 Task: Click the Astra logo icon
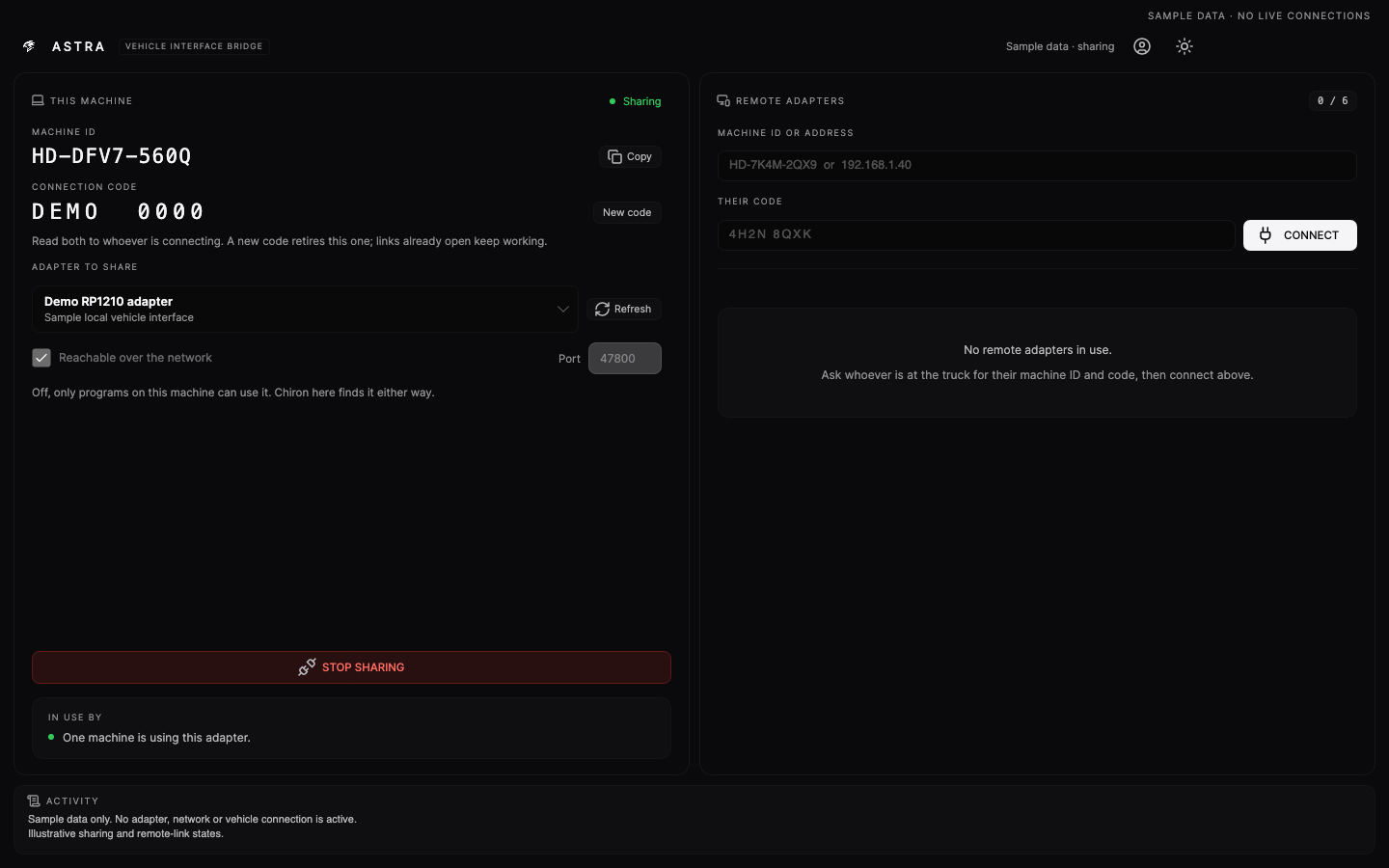(29, 46)
